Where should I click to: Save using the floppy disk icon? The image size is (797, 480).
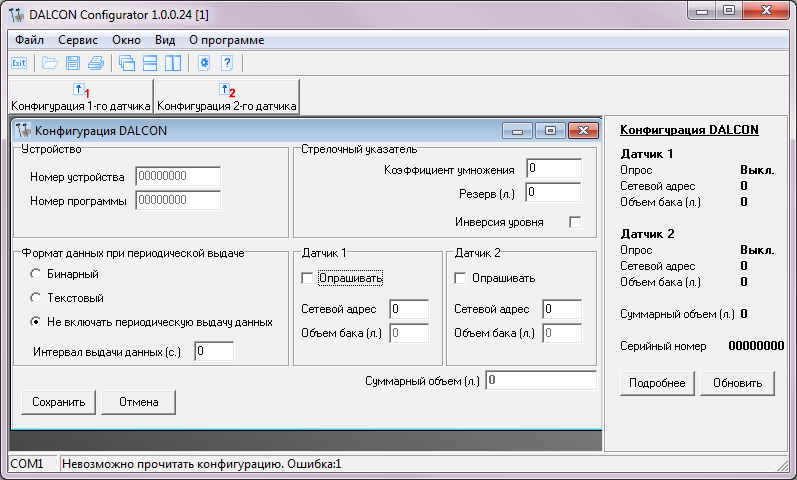click(x=73, y=63)
